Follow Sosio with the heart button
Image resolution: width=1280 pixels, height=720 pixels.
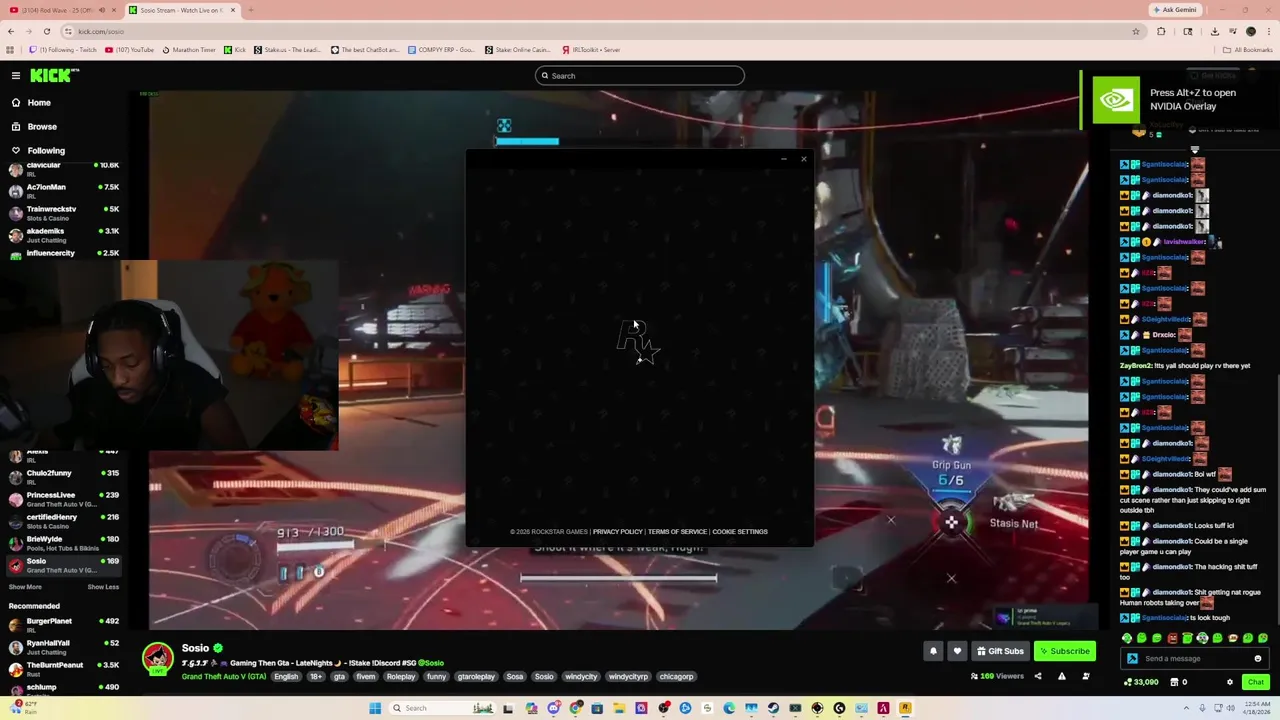(957, 651)
